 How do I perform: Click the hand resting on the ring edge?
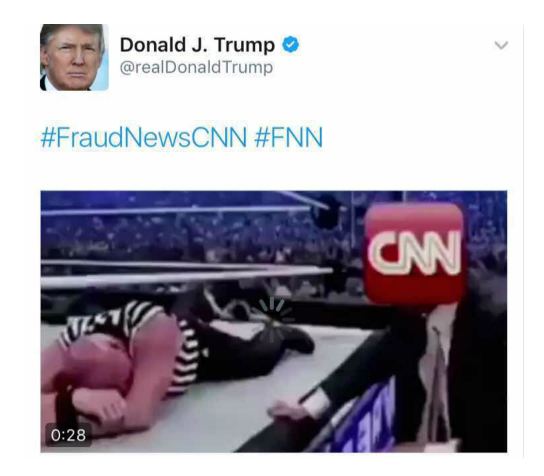tap(290, 411)
